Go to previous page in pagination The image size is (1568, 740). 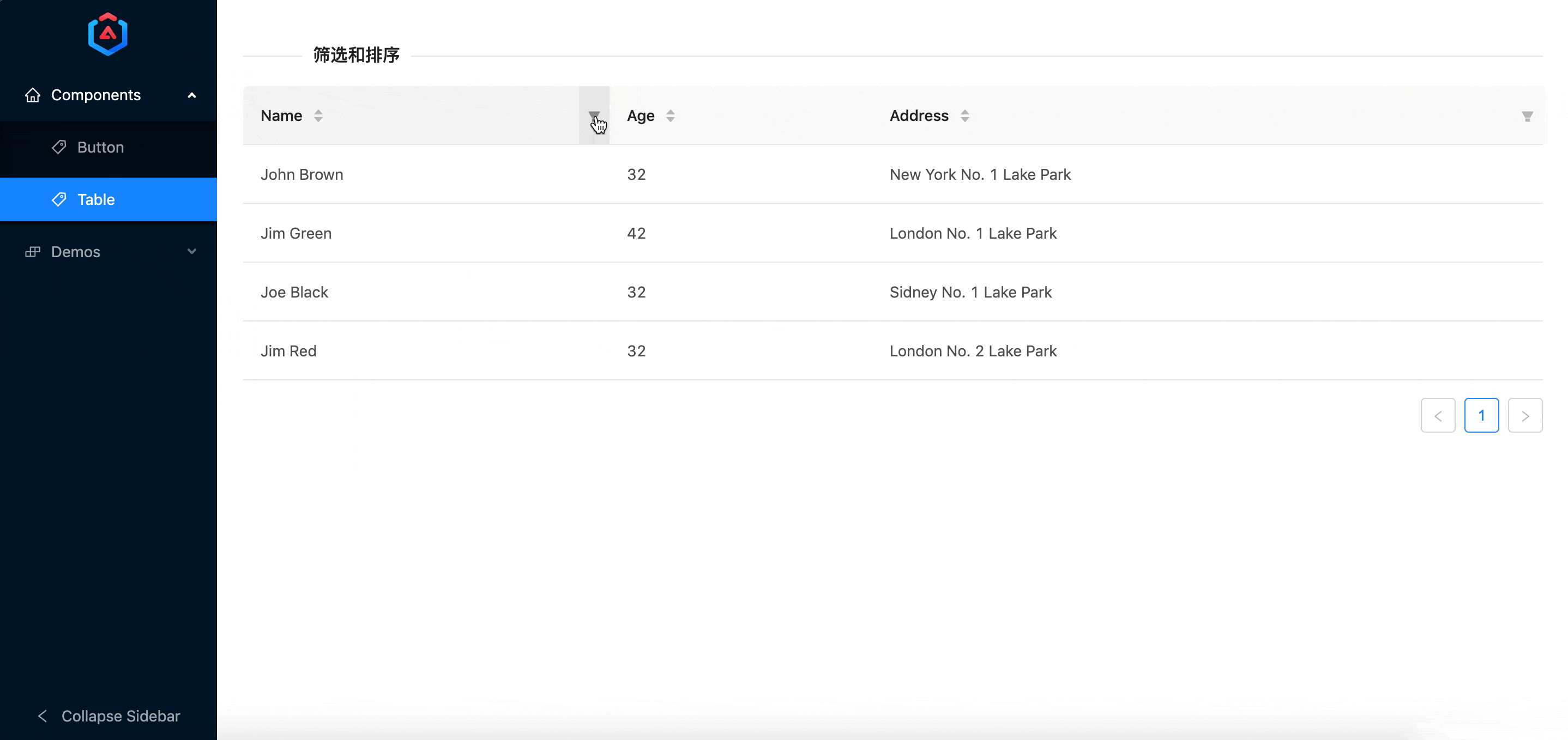1438,416
